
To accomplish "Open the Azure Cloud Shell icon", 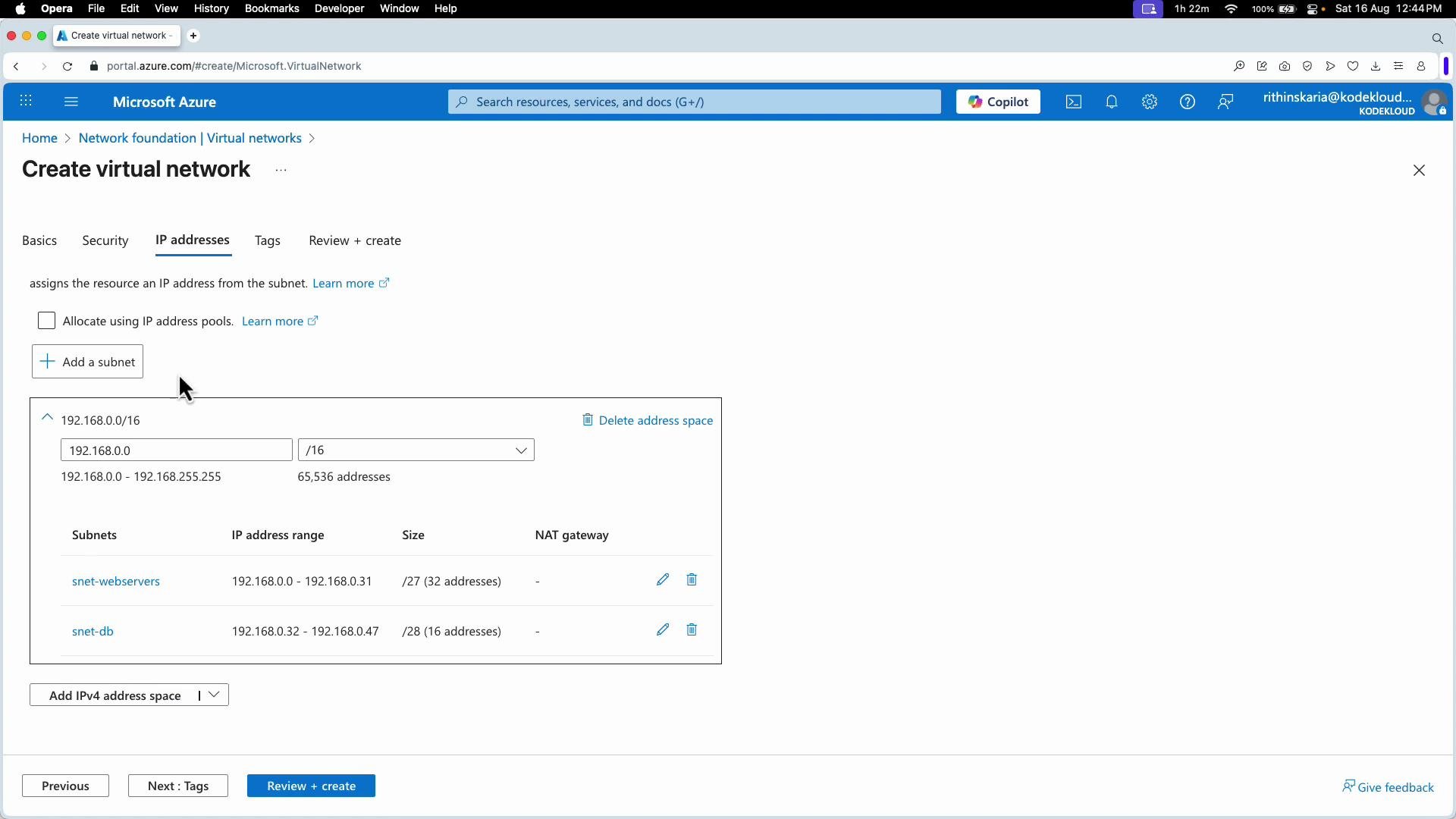I will [1074, 102].
